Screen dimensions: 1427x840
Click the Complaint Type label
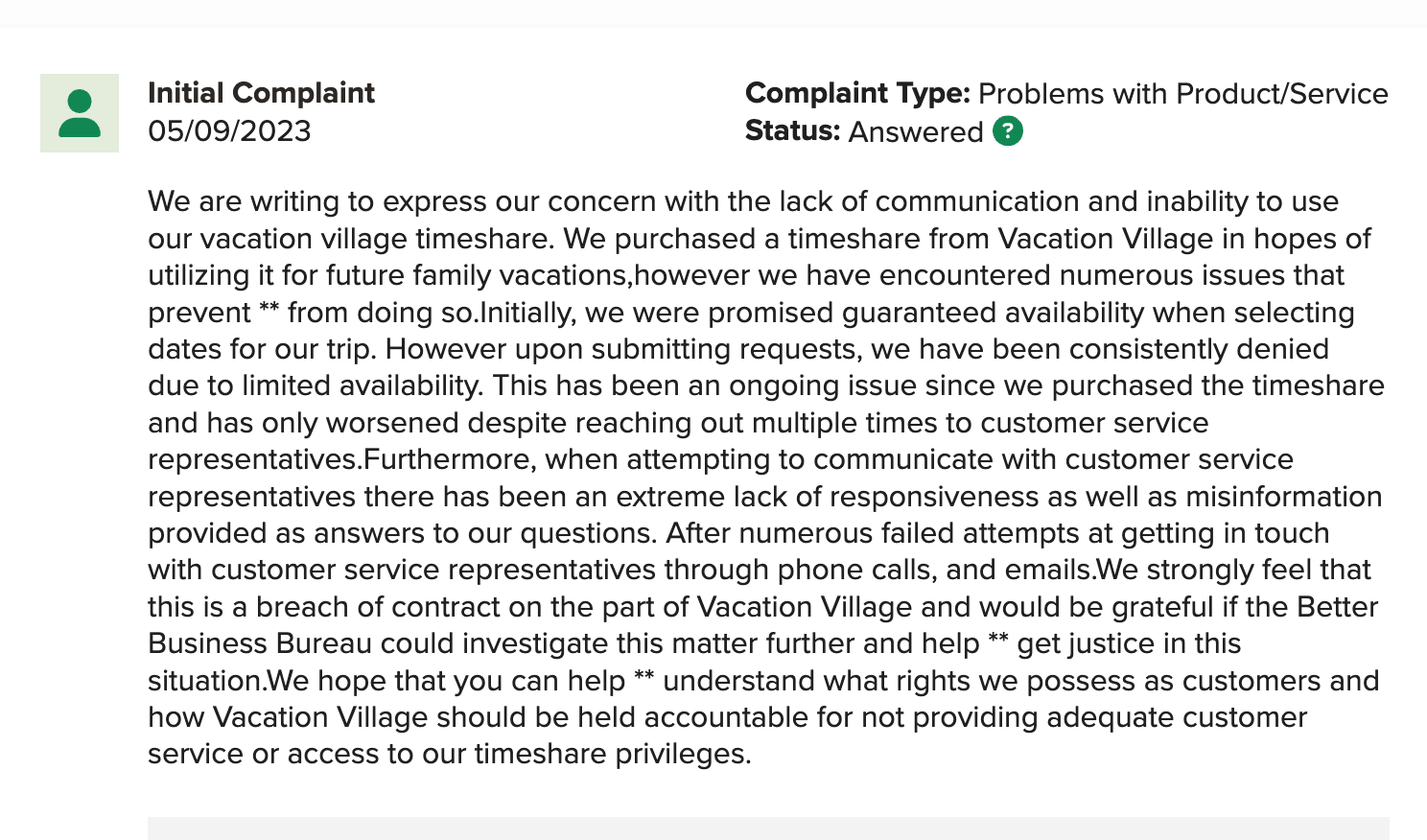(857, 93)
